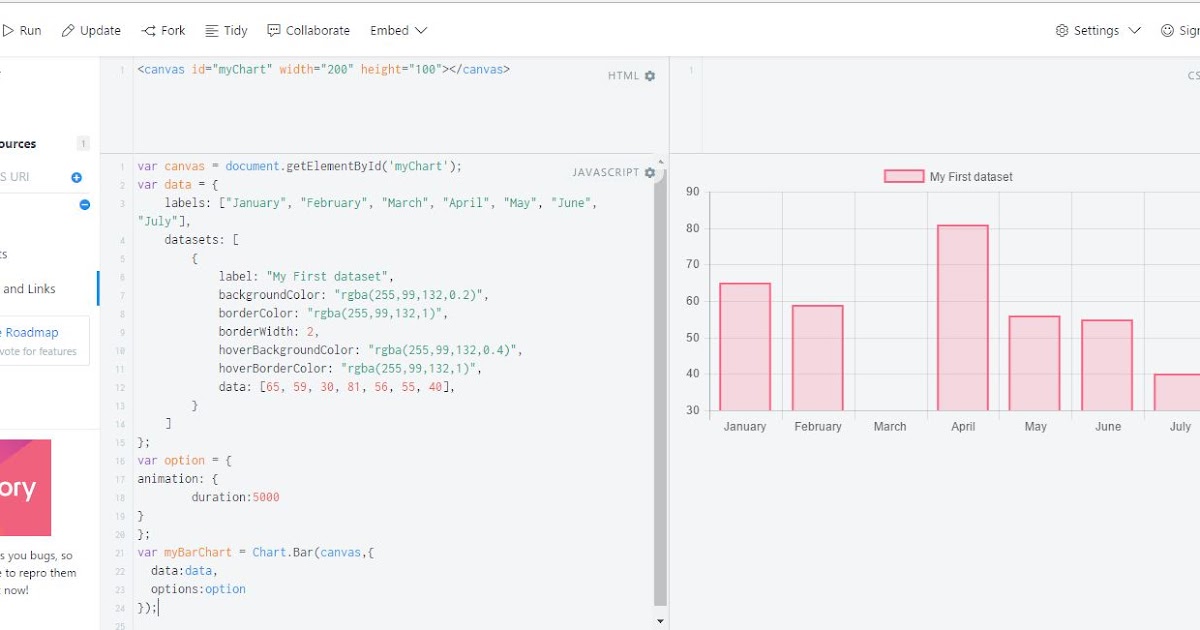This screenshot has width=1200, height=630.
Task: Click the Update button
Action: (x=91, y=30)
